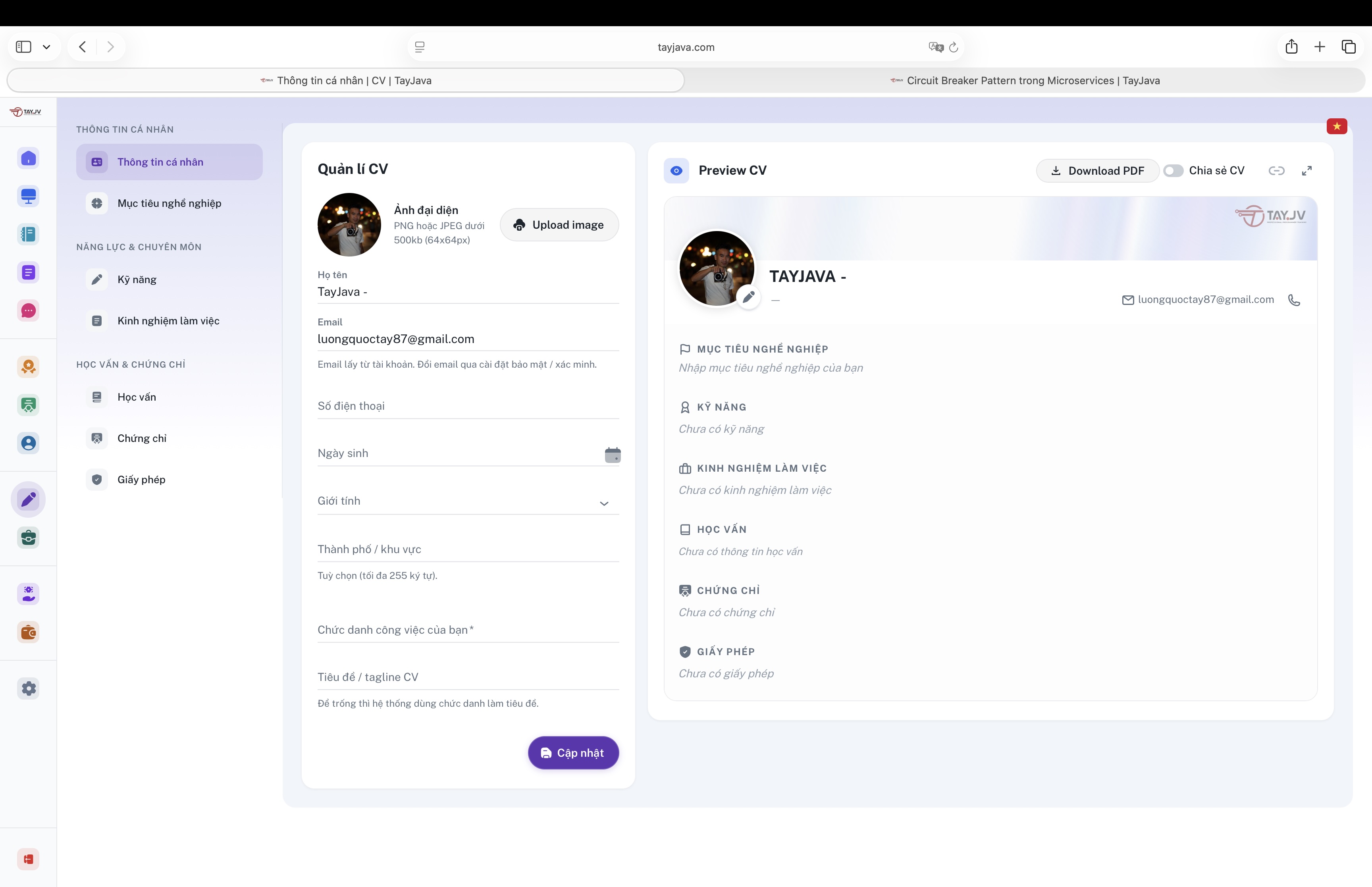1372x887 pixels.
Task: Click the blue eye Preview CV icon
Action: coord(676,170)
